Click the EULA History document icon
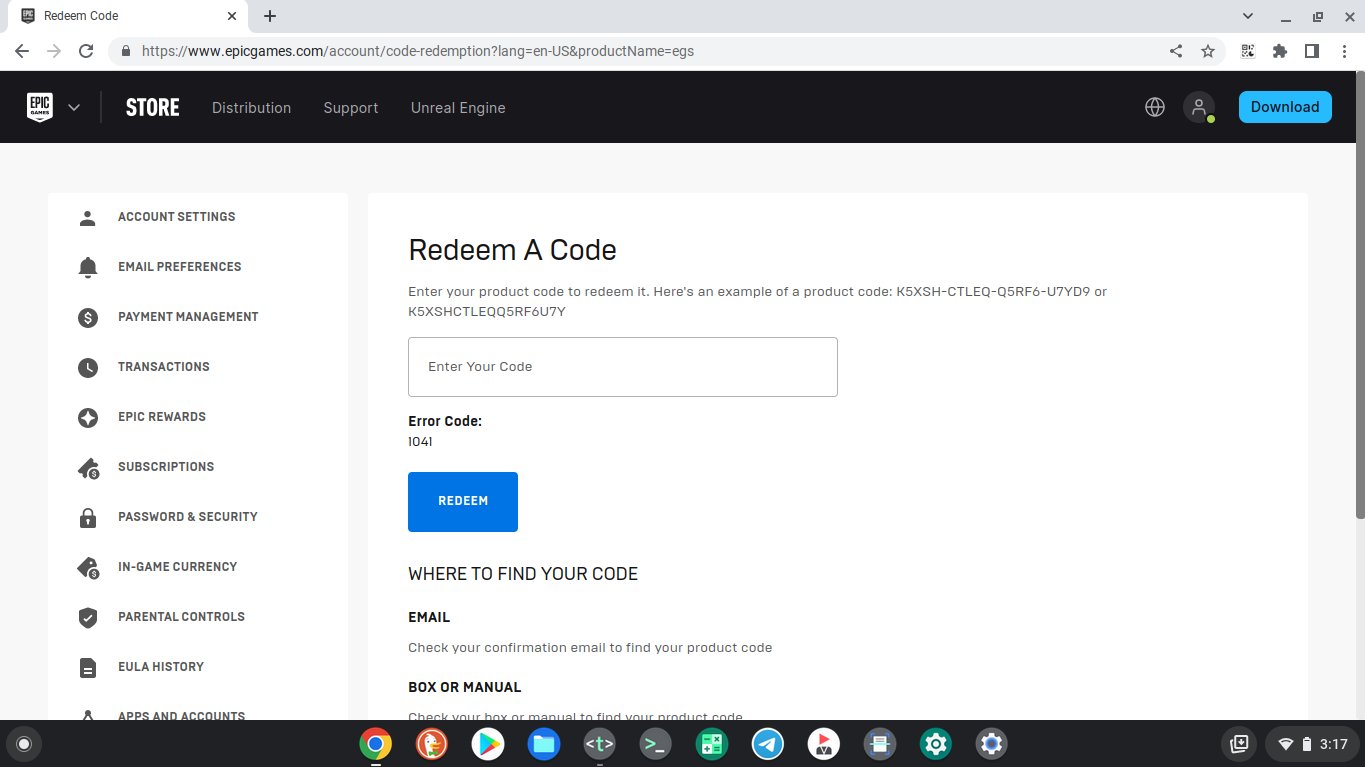This screenshot has height=767, width=1365. 88,667
